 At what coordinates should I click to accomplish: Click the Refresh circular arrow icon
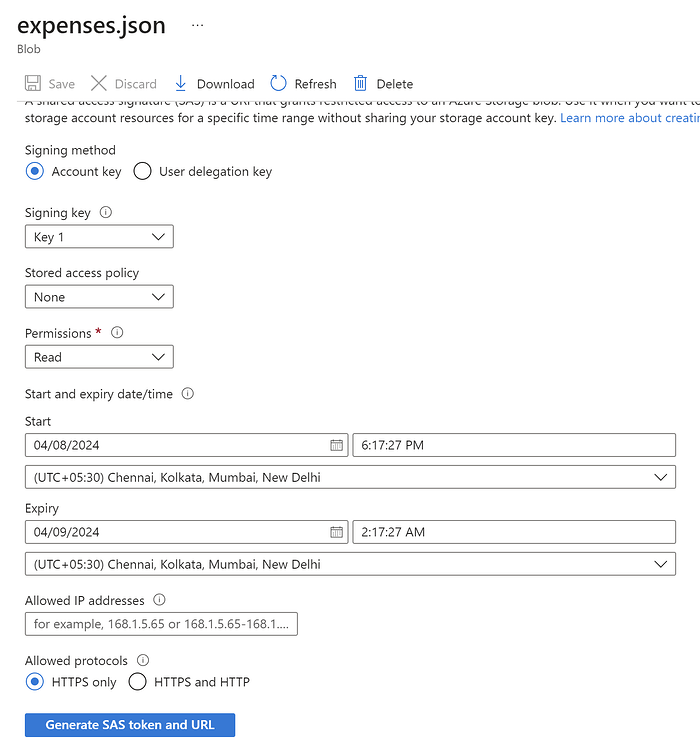pos(278,83)
